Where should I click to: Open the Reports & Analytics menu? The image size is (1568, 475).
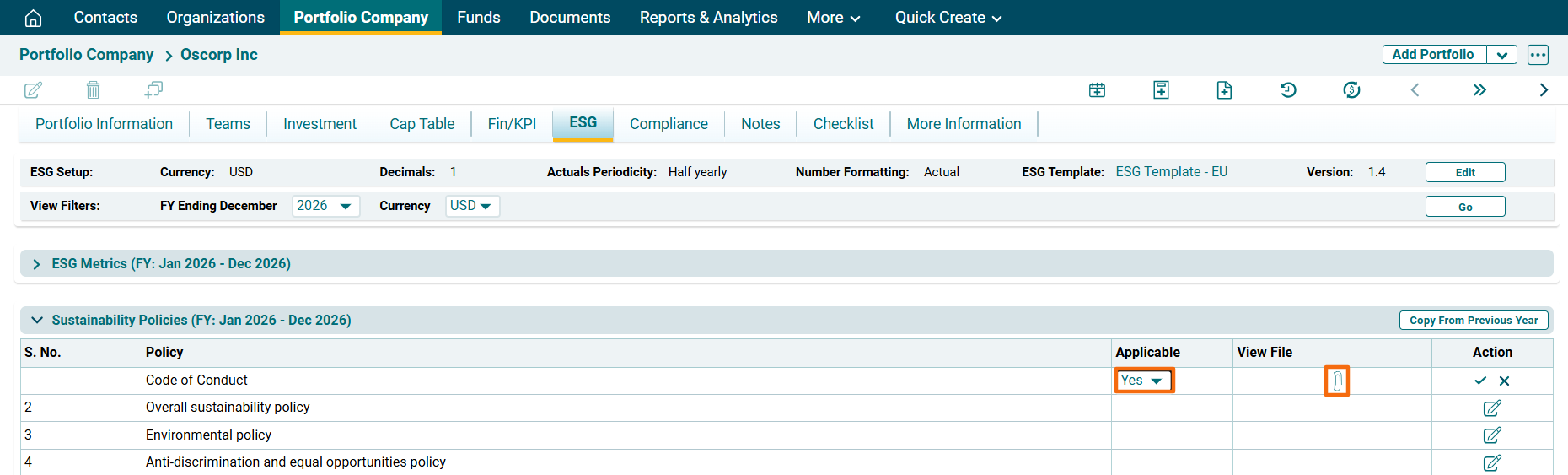point(708,18)
